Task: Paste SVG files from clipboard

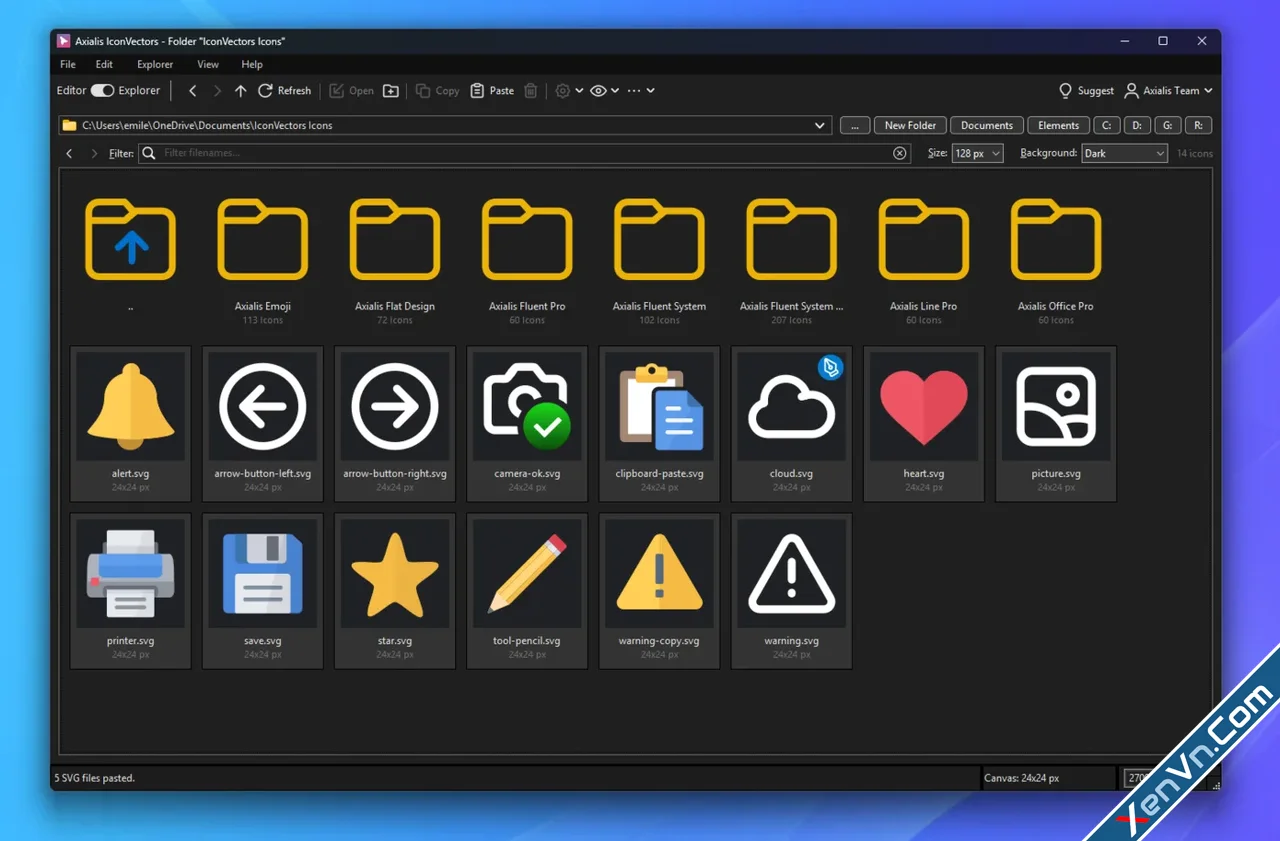Action: click(x=492, y=90)
